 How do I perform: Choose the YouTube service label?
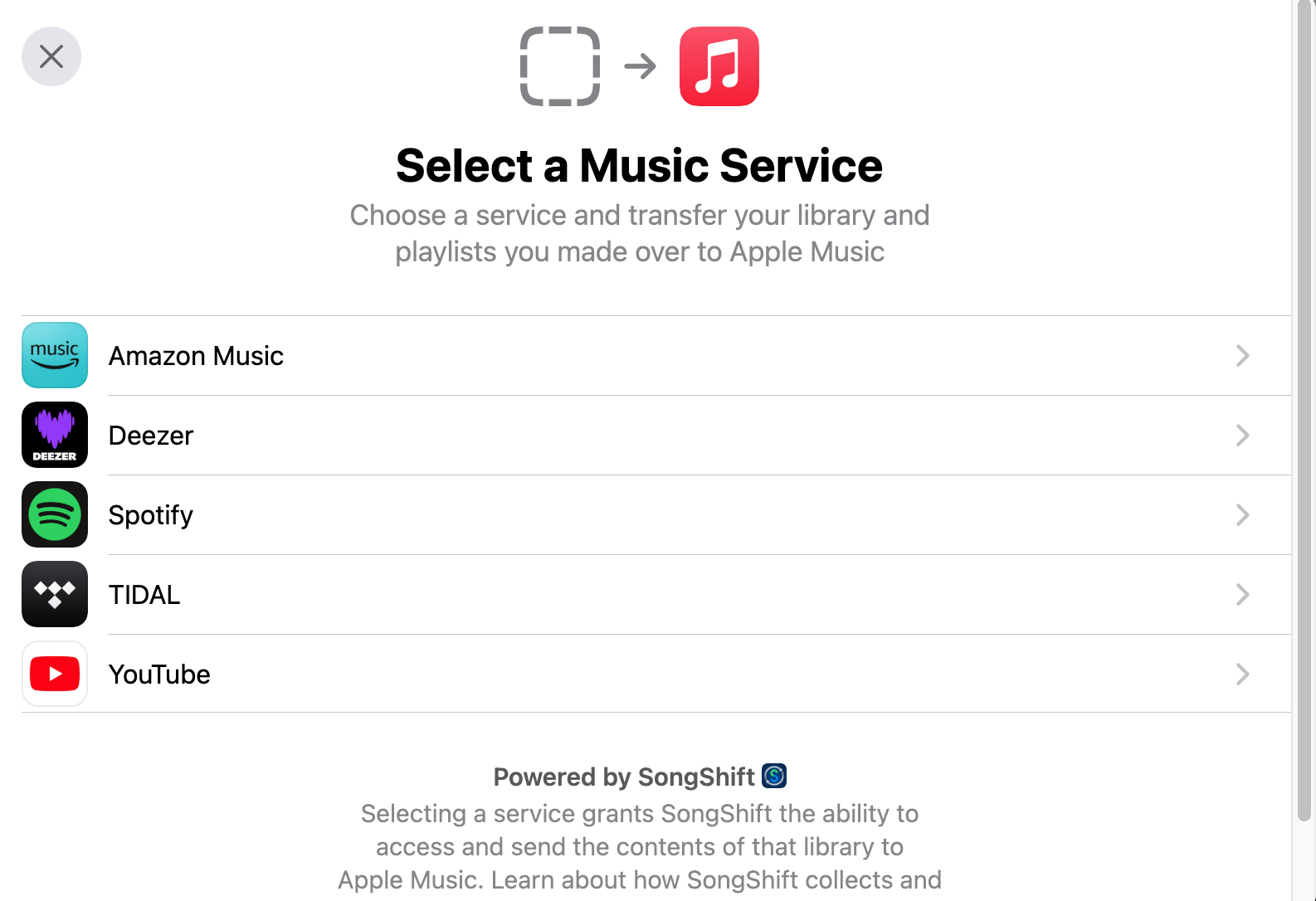pyautogui.click(x=159, y=675)
